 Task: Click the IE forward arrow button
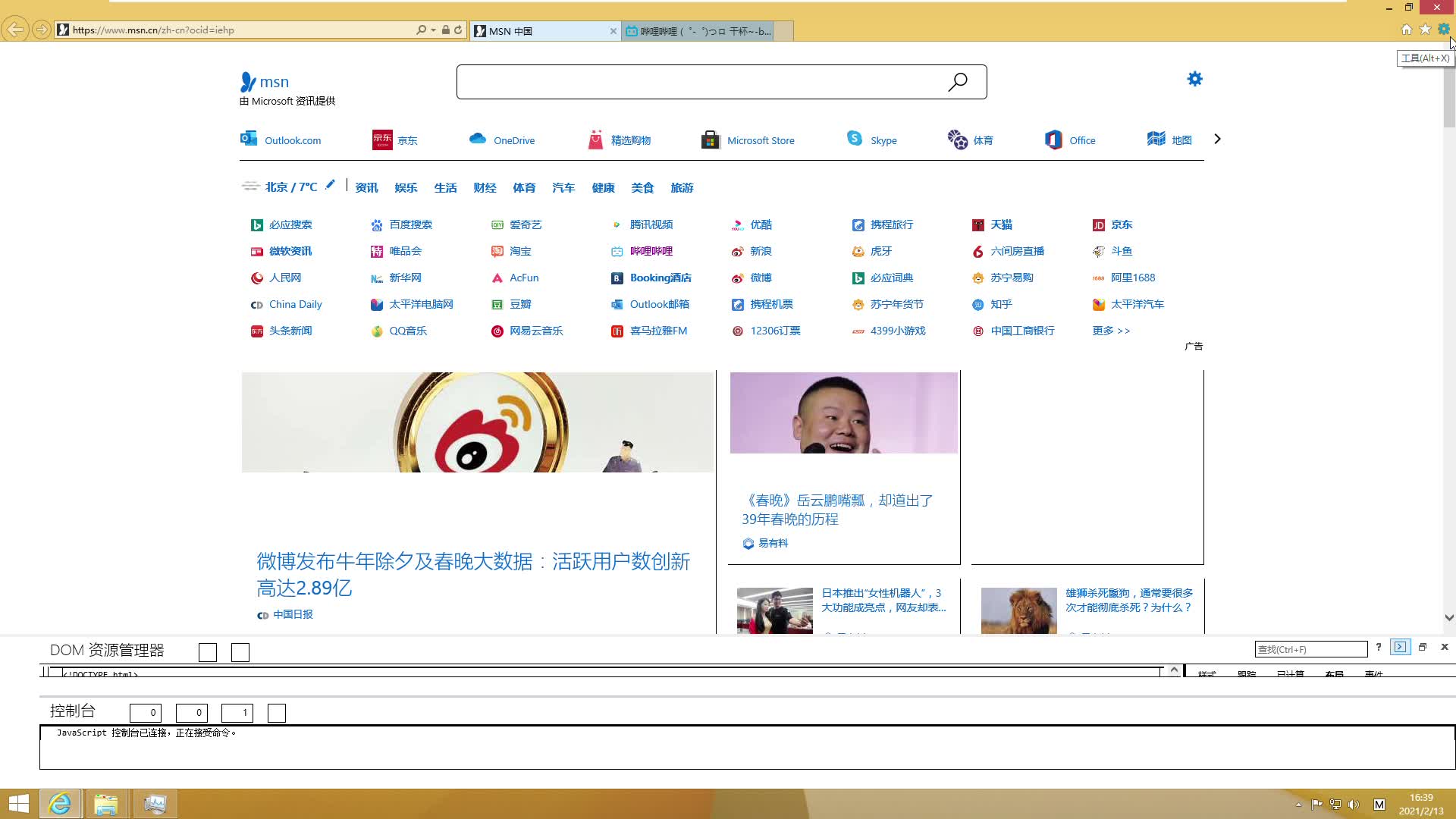click(42, 30)
